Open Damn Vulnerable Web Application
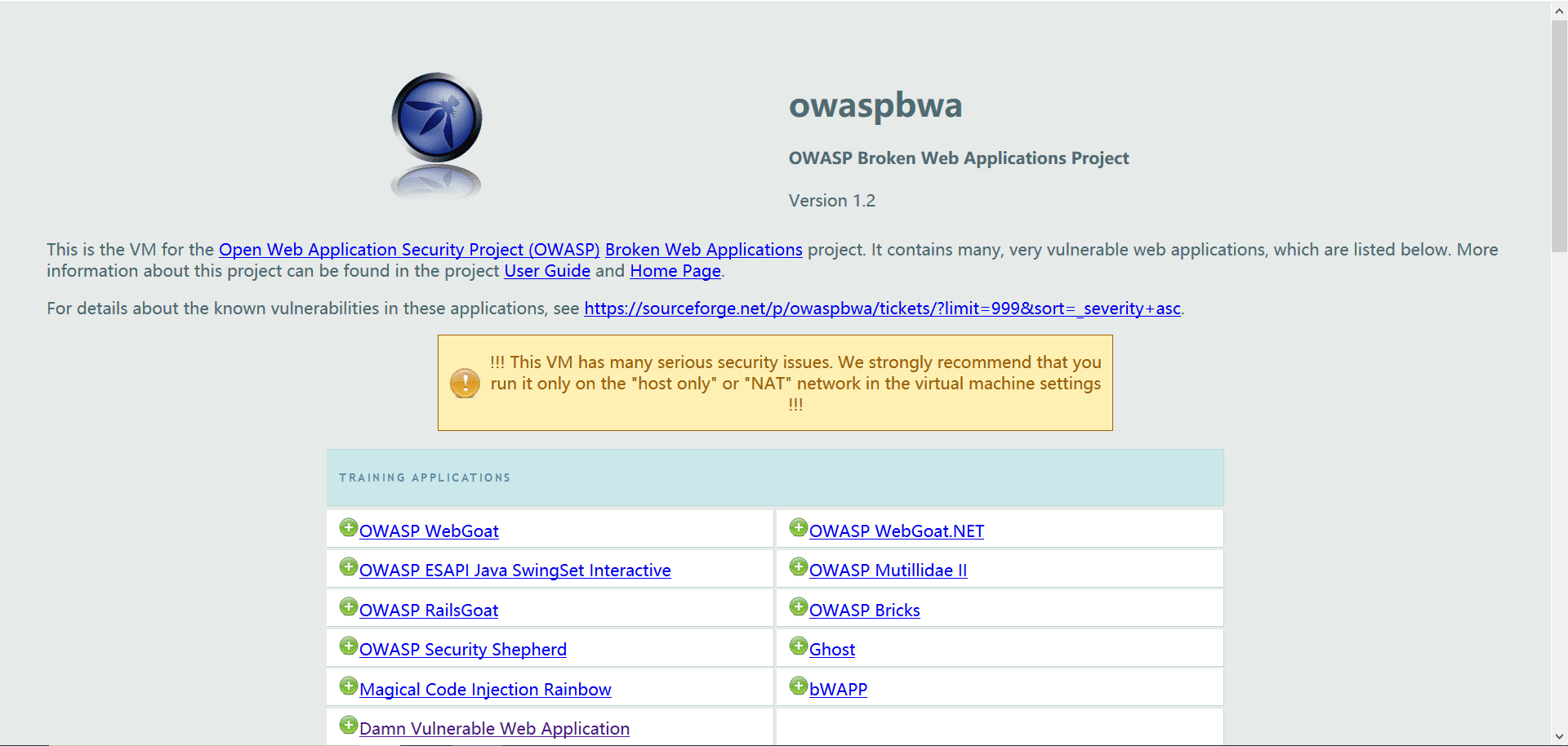The height and width of the screenshot is (746, 1568). pyautogui.click(x=494, y=729)
